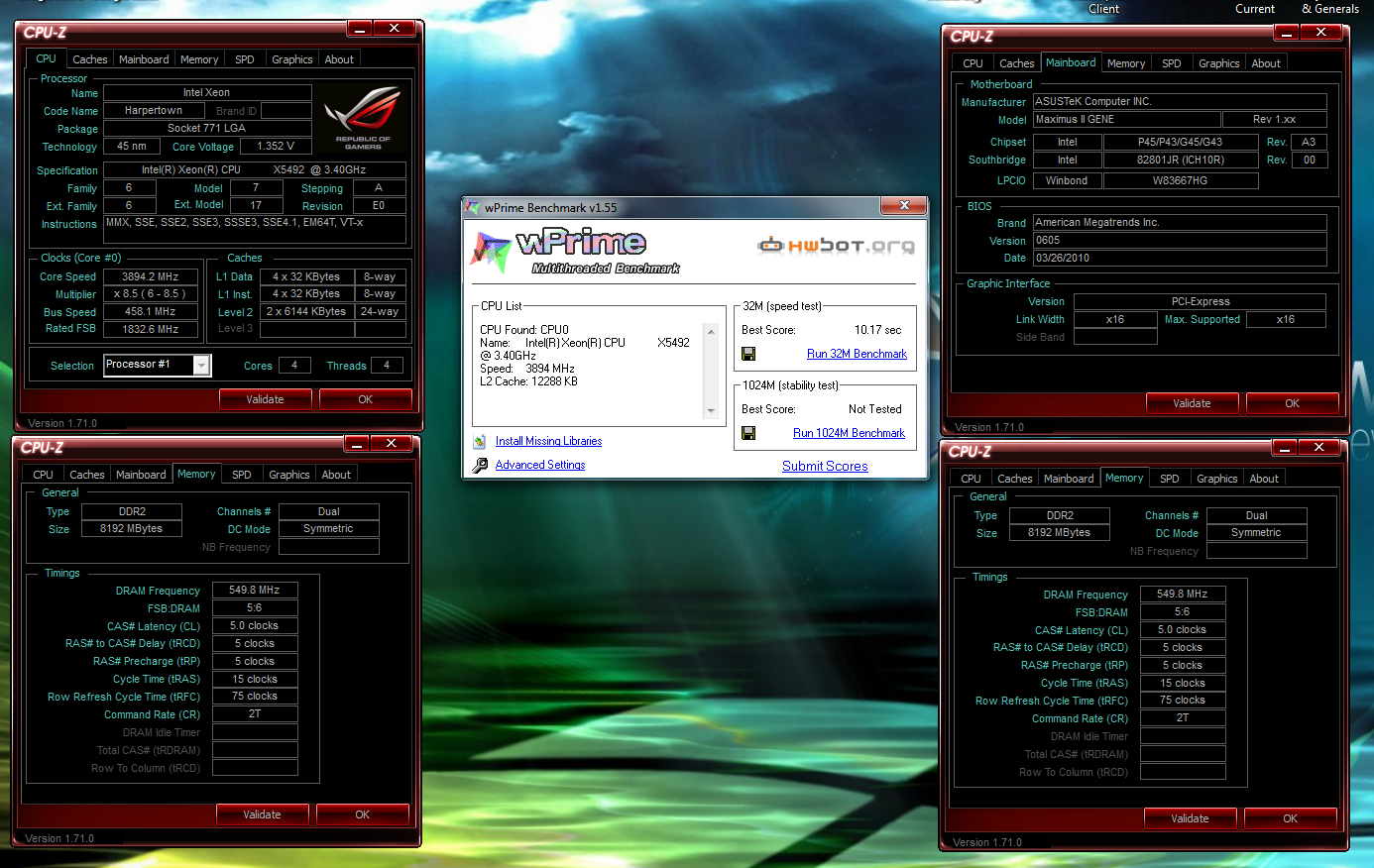This screenshot has height=868, width=1374.
Task: Select Mainboard tab in bottom-left CPU-Z window
Action: [141, 475]
